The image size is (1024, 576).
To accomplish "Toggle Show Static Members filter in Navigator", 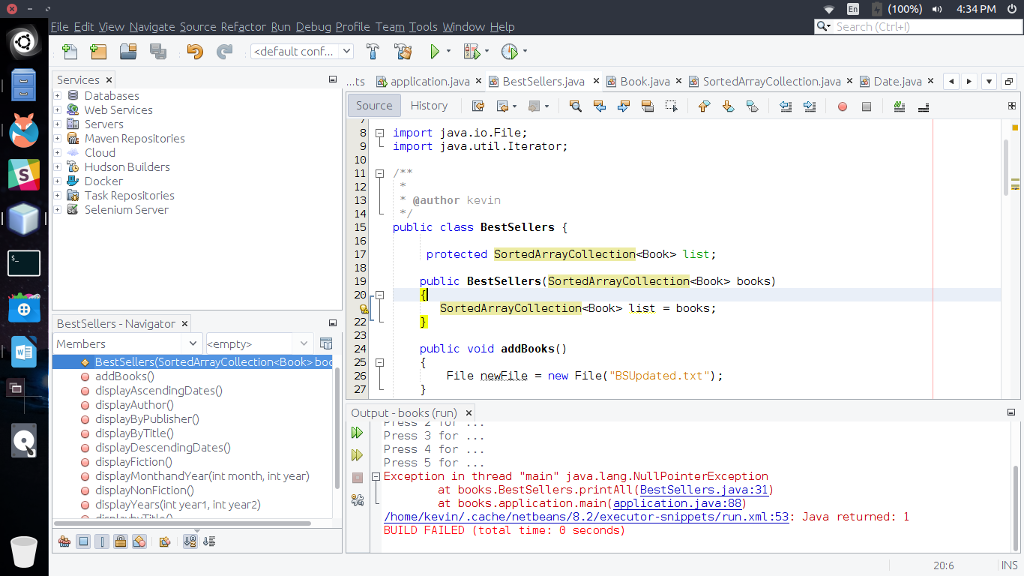I will tap(101, 542).
